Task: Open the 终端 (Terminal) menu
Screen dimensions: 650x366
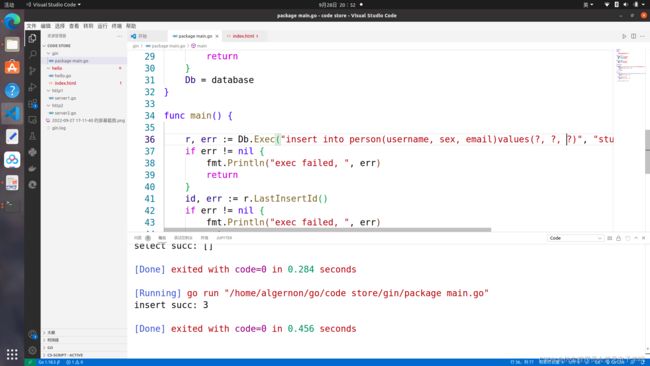Action: point(116,26)
